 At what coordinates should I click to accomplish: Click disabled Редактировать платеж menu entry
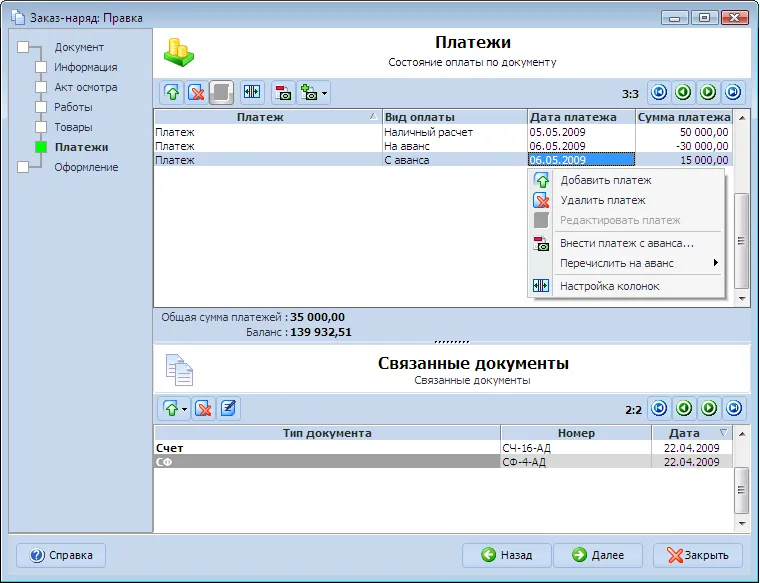(626, 220)
